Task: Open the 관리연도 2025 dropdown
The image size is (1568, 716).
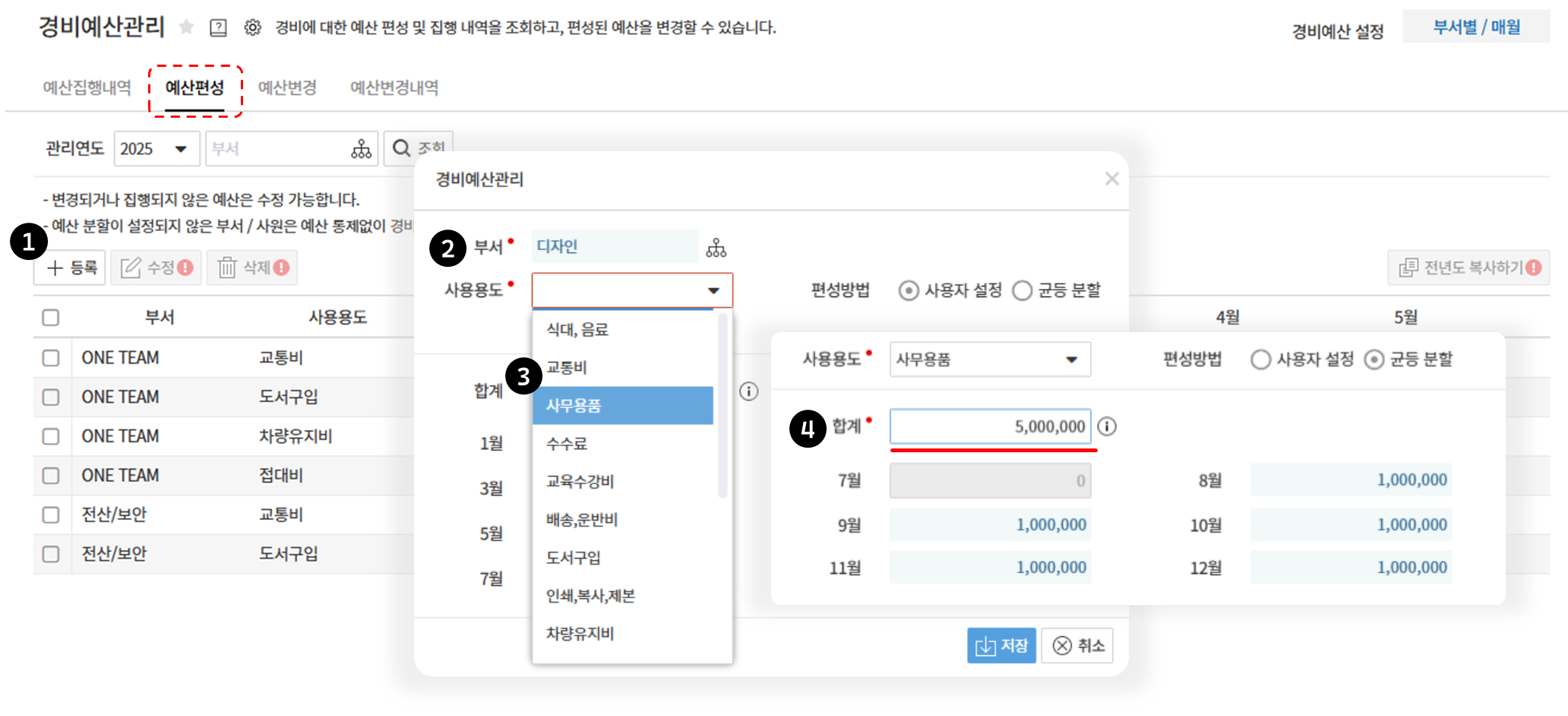Action: pyautogui.click(x=156, y=149)
